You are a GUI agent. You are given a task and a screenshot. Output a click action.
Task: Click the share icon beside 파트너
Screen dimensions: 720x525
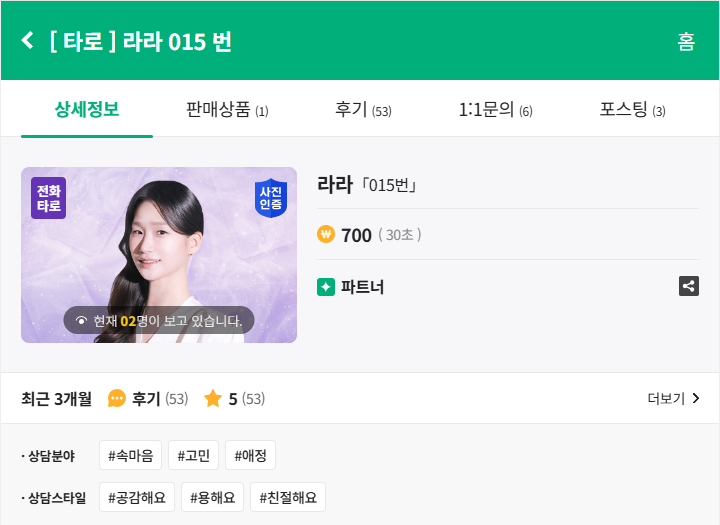[x=688, y=286]
